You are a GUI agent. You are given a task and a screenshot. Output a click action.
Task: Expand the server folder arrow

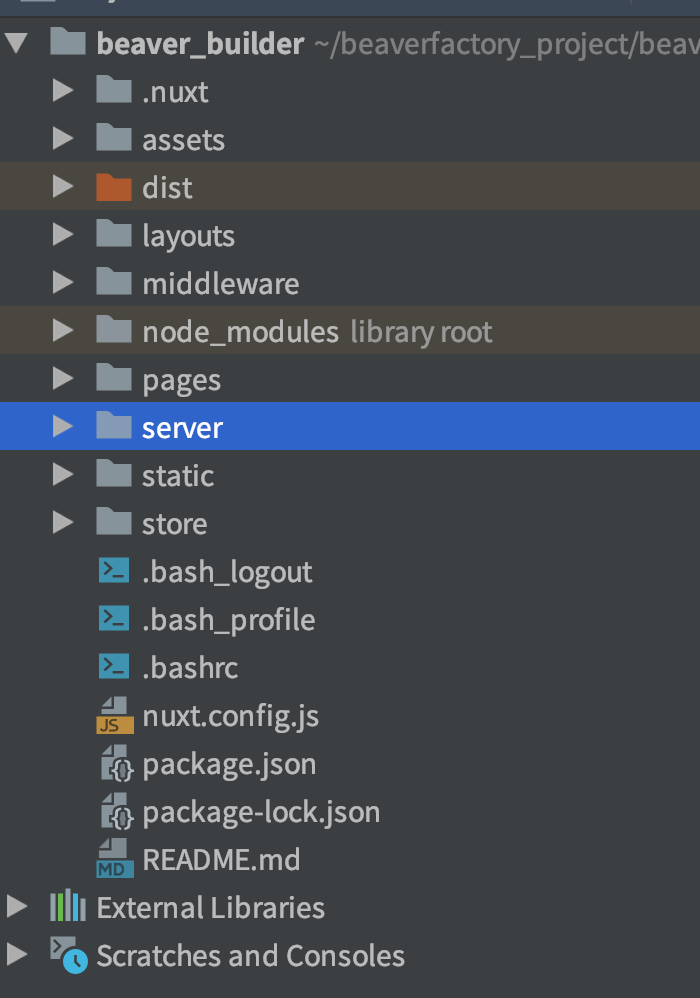point(62,426)
